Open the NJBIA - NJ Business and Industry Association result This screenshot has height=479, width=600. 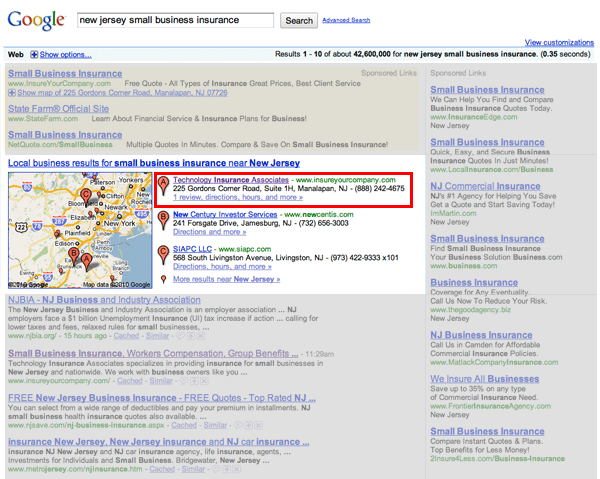[x=104, y=300]
